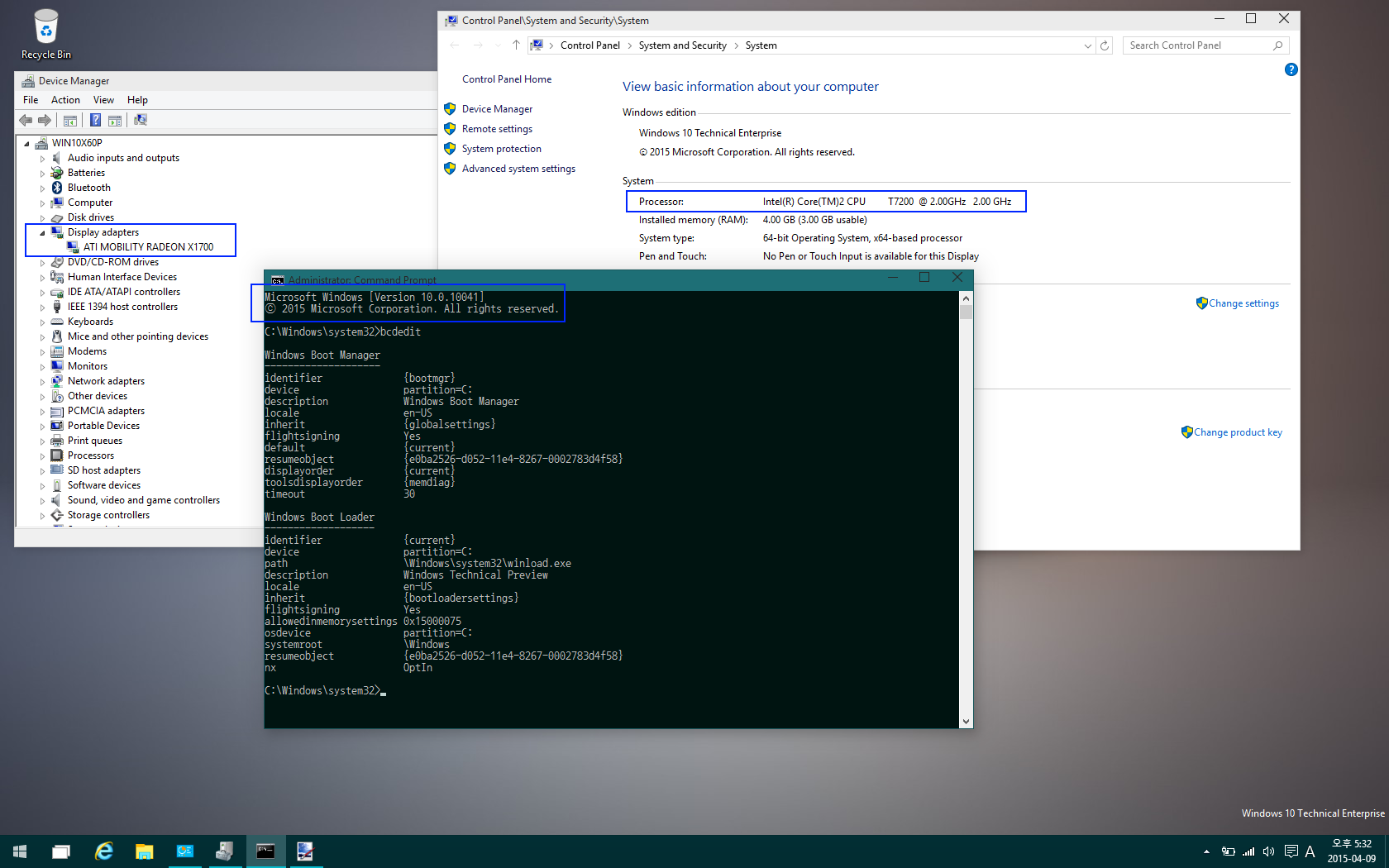
Task: Click Show/Hide Action Pane toolbar icon
Action: click(115, 121)
